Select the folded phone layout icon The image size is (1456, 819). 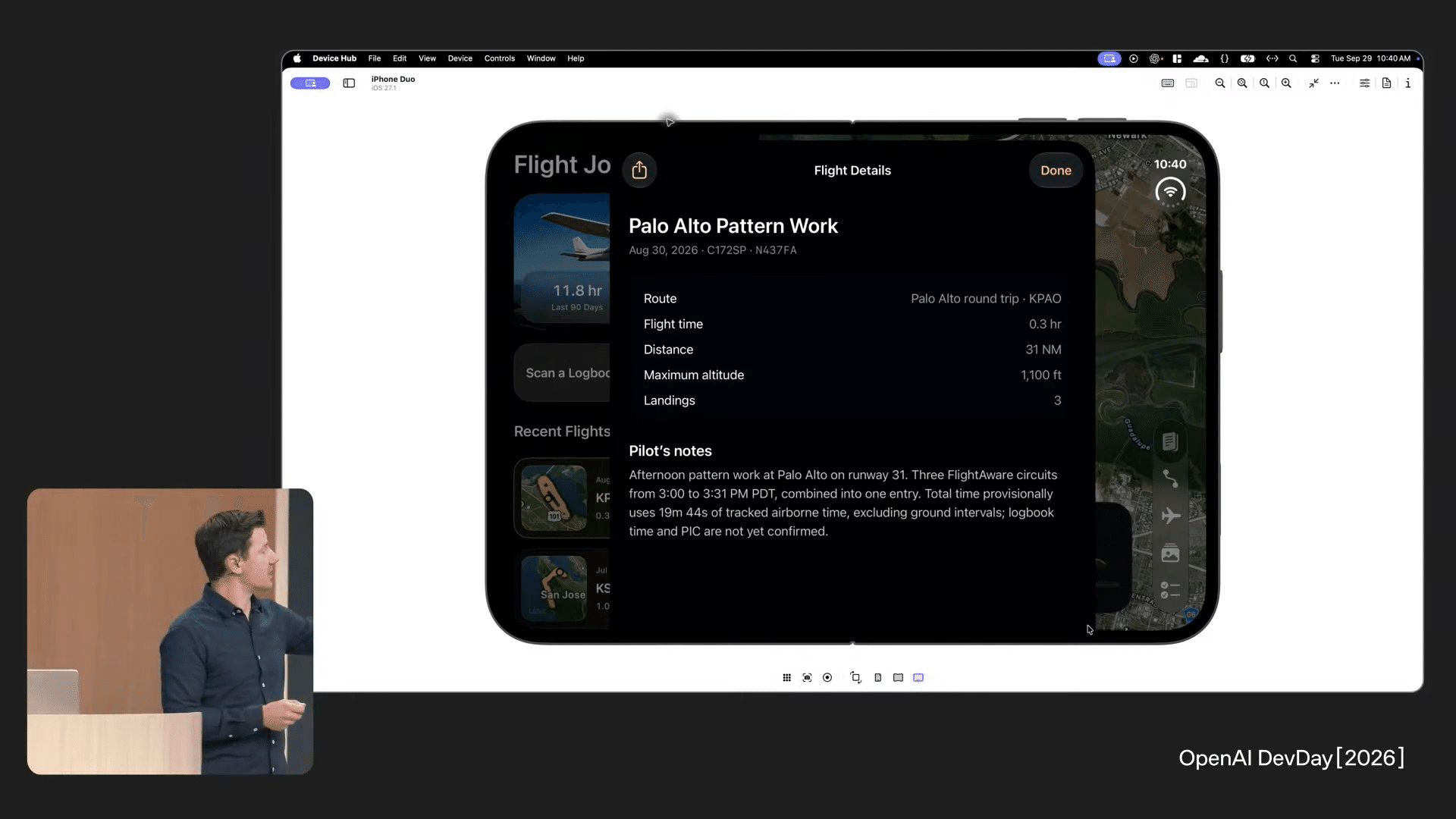point(877,678)
